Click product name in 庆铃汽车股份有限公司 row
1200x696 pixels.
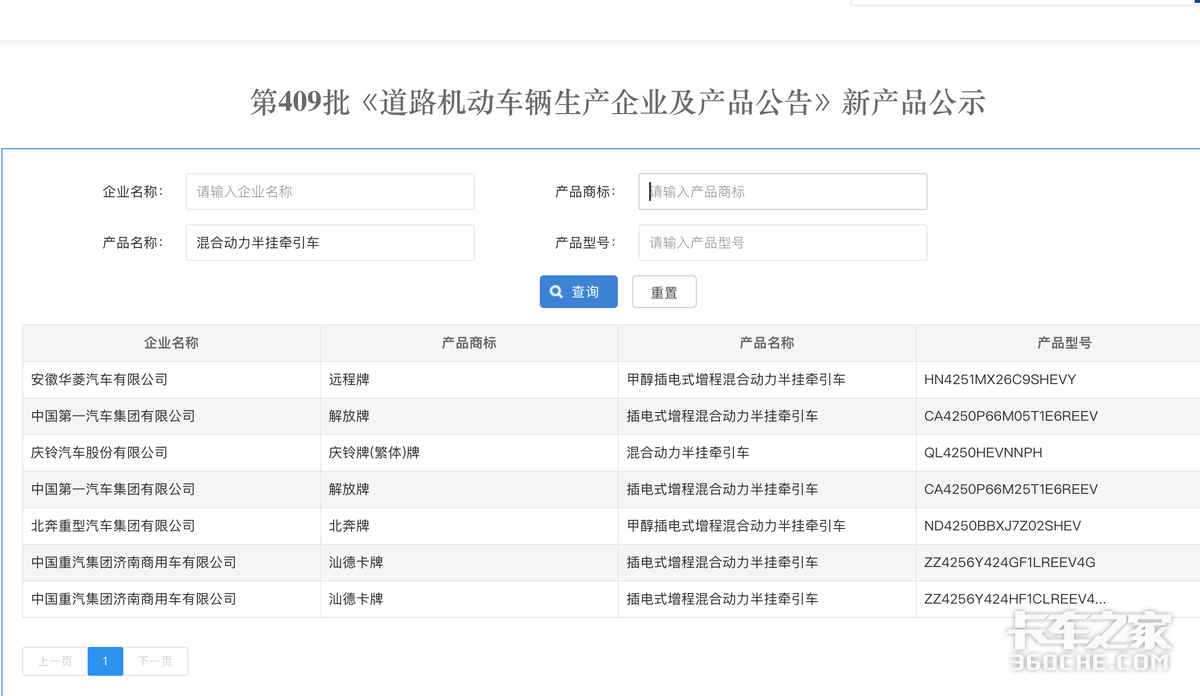(688, 453)
